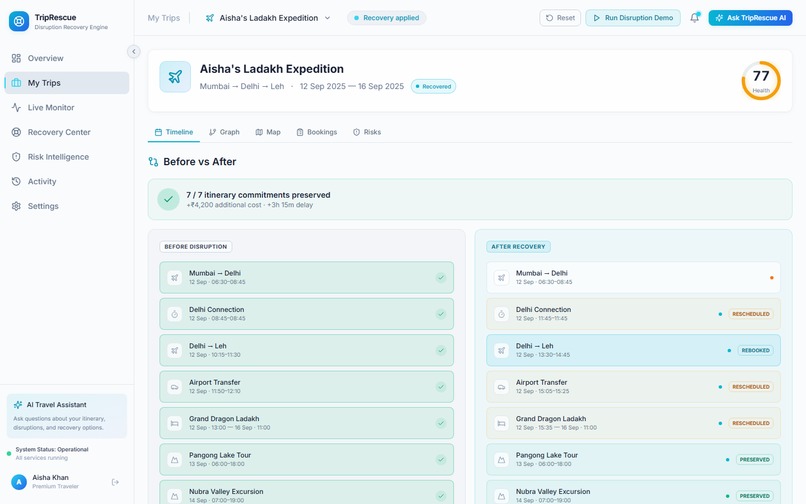Click the bed icon on before Grand Dragon Ladakh
This screenshot has height=504, width=806.
175,424
